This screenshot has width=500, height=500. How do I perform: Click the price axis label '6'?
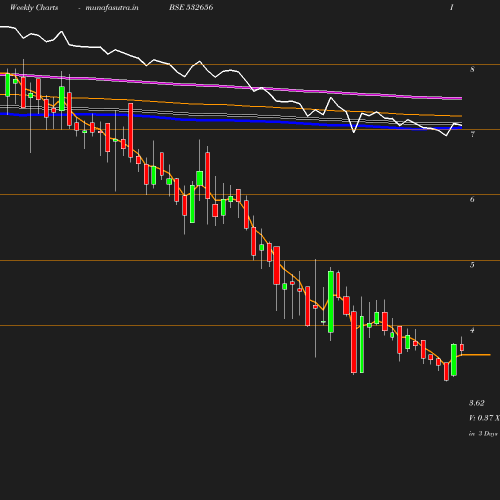click(x=472, y=199)
